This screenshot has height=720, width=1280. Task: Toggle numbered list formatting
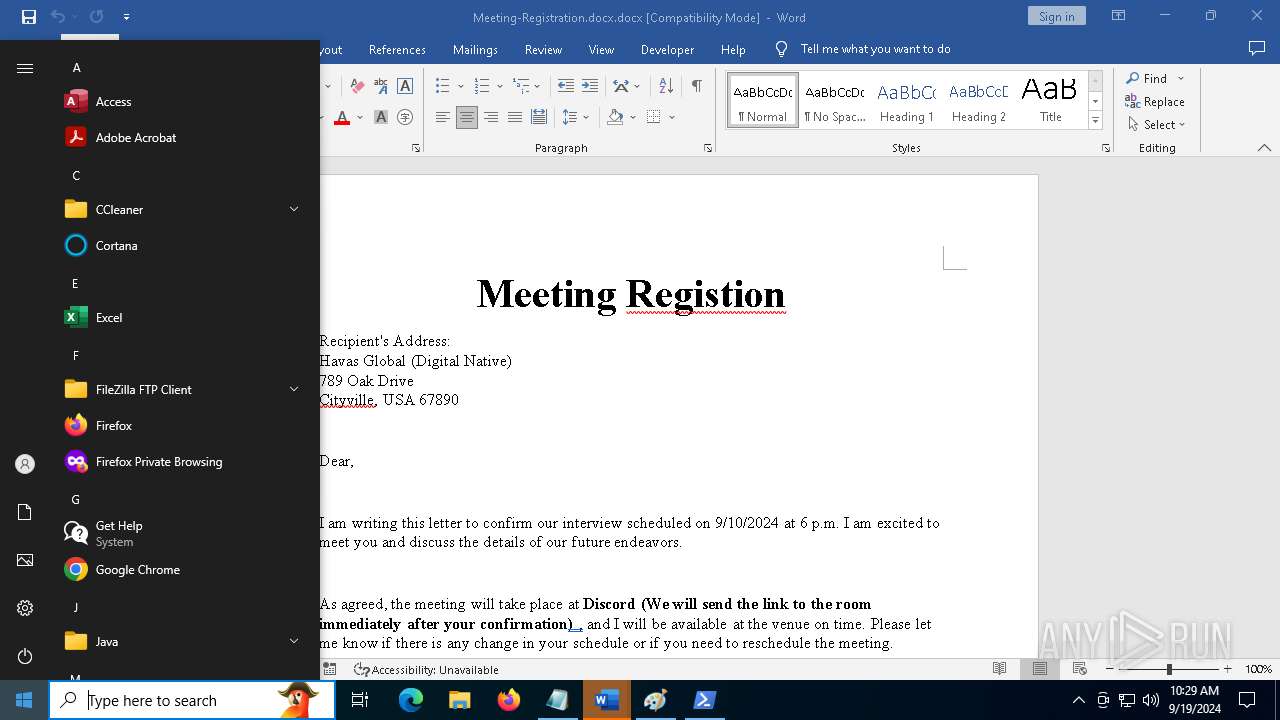tap(481, 86)
